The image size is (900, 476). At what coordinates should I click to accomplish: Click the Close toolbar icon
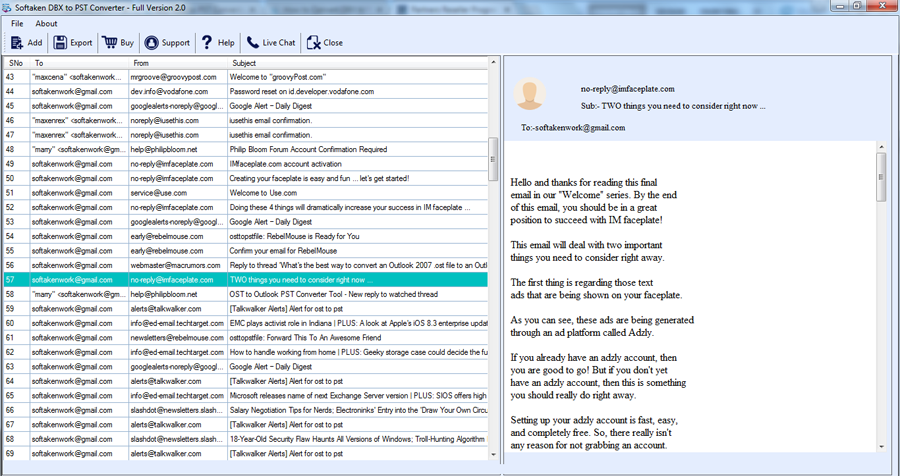(313, 42)
